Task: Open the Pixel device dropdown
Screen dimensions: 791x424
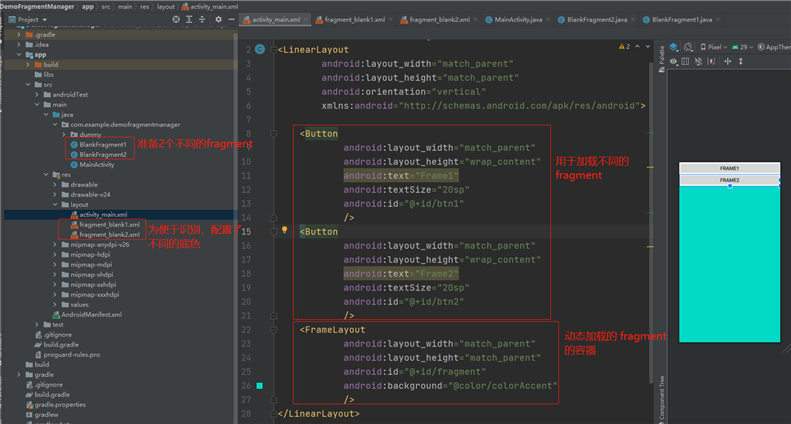Action: [x=714, y=47]
